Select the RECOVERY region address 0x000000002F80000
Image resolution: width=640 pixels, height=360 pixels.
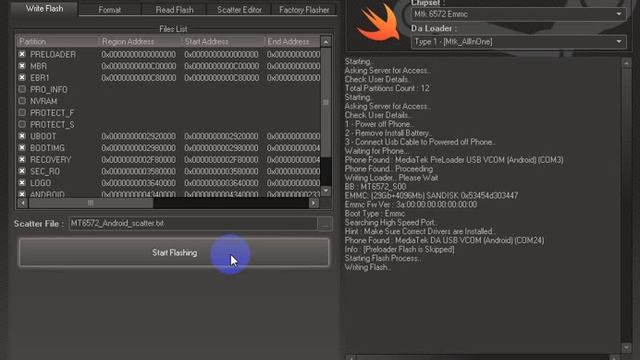tap(138, 160)
